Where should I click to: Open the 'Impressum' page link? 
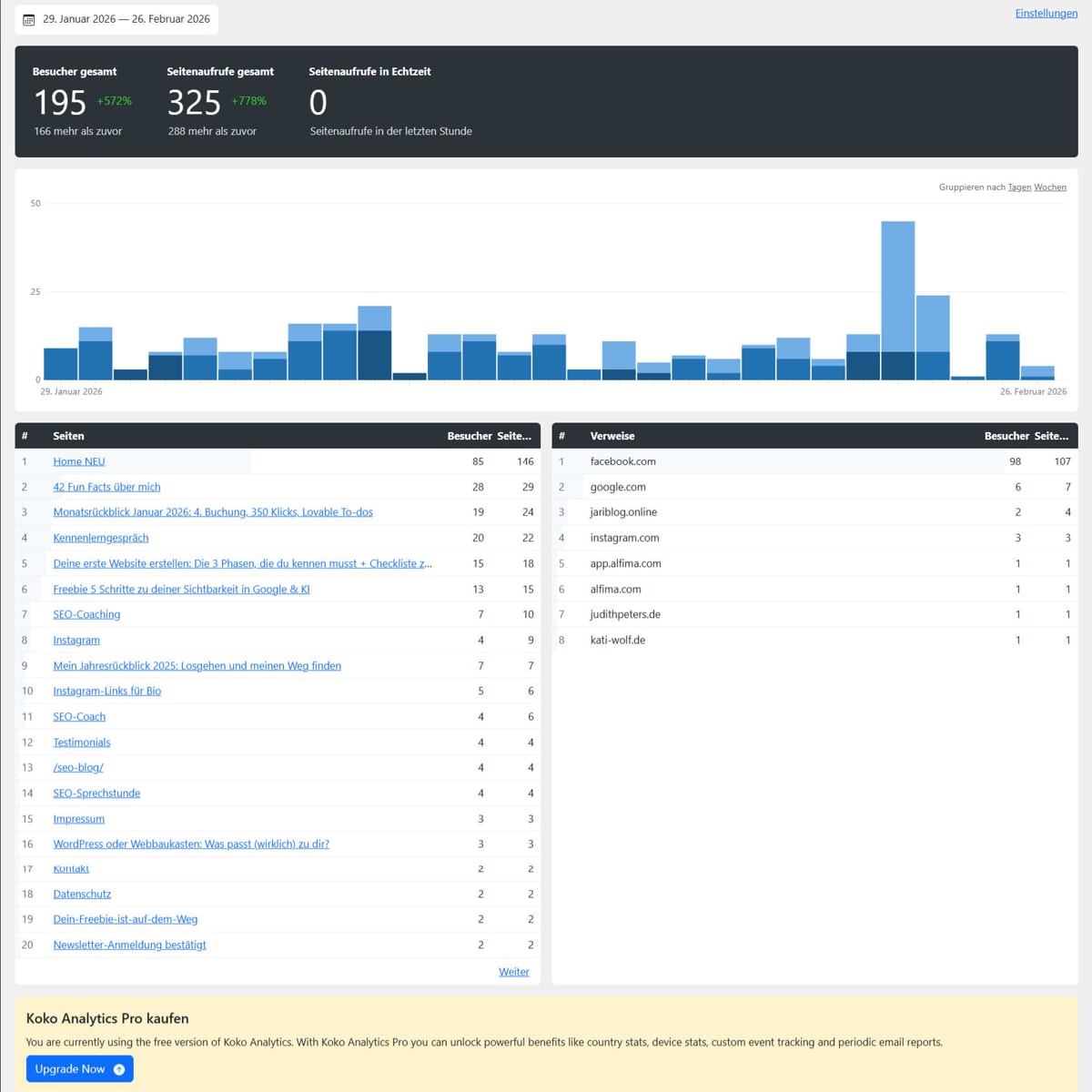(78, 818)
